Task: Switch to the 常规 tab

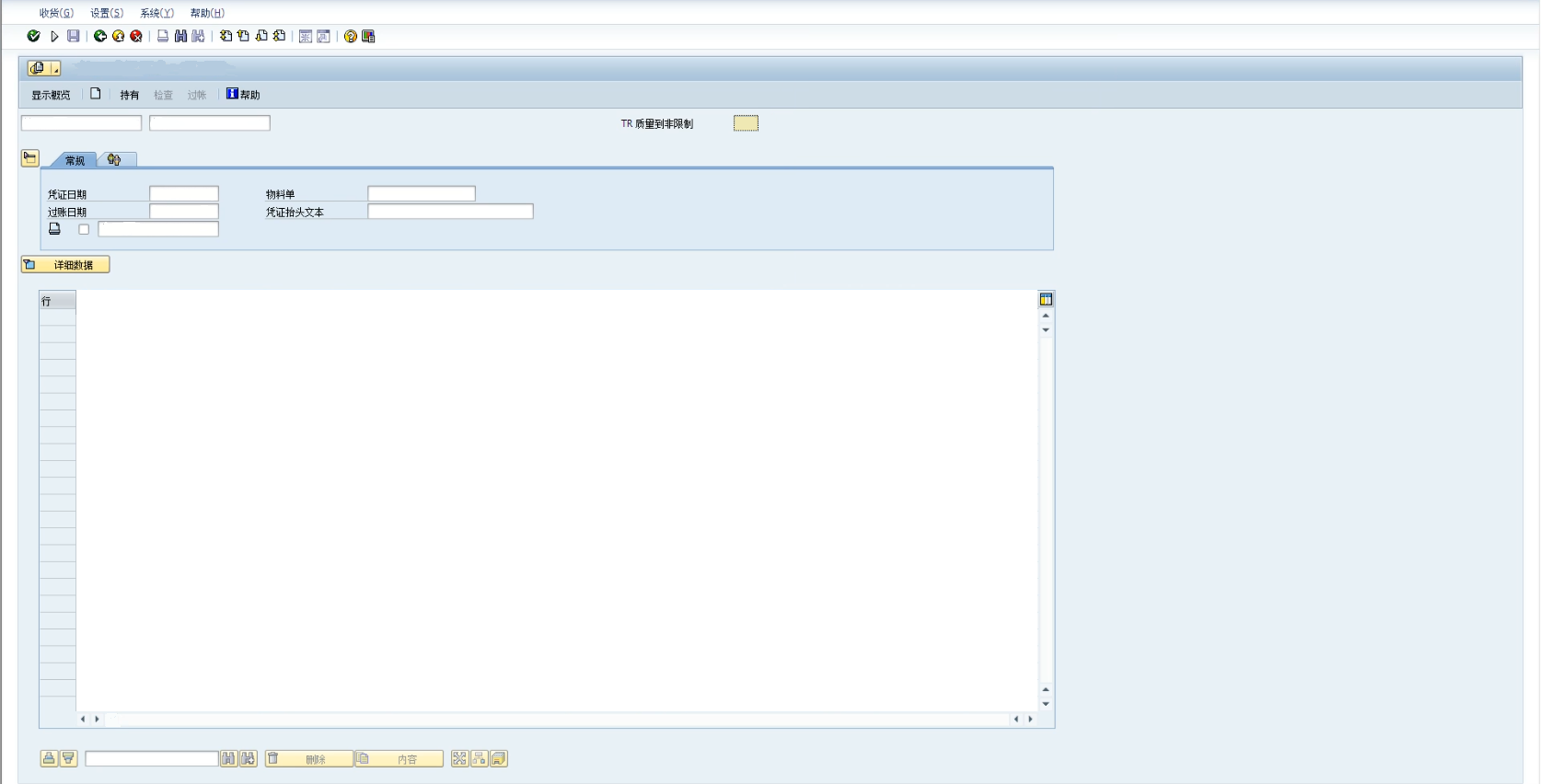Action: tap(75, 160)
